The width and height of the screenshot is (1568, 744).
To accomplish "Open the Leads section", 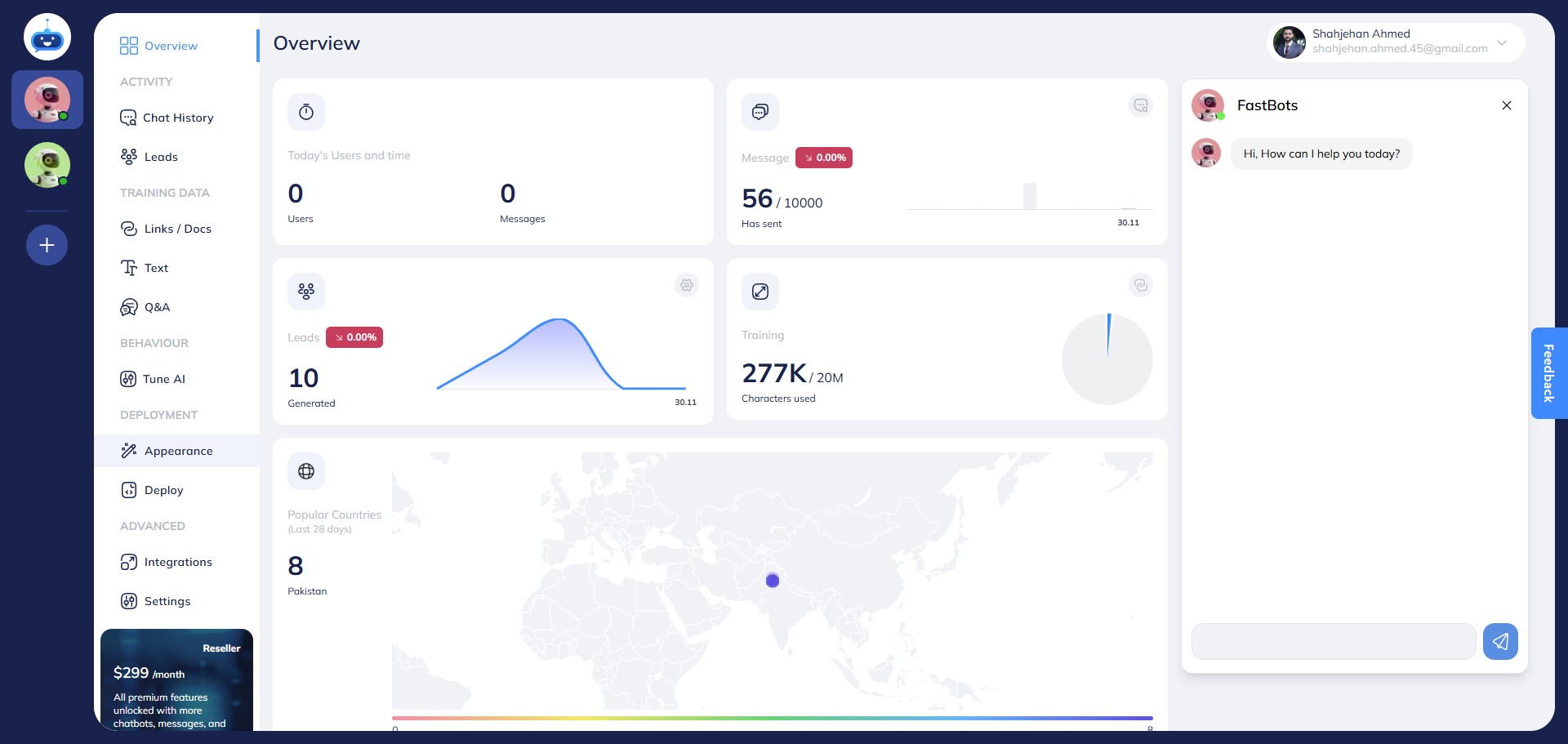I will point(160,157).
